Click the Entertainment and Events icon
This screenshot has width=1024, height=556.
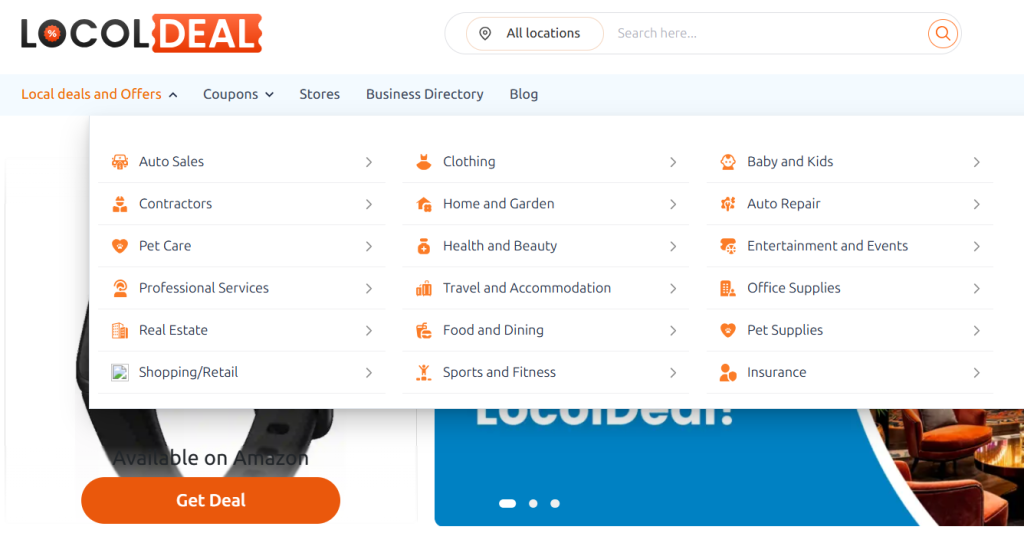click(728, 246)
